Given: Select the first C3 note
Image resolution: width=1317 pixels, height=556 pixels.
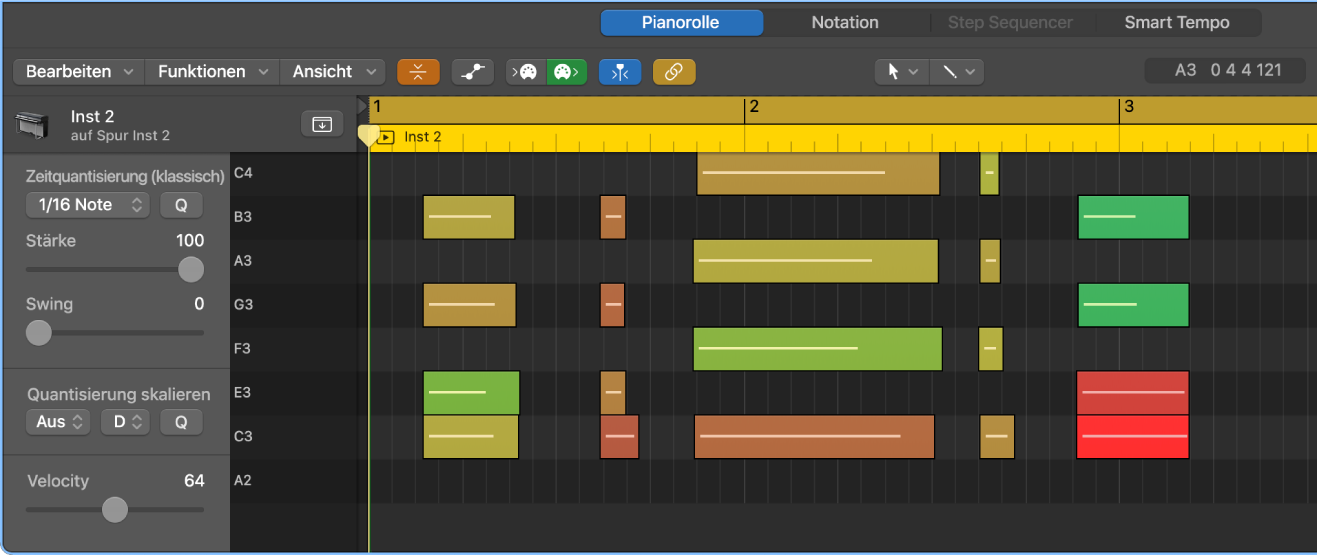Looking at the screenshot, I should tap(471, 437).
